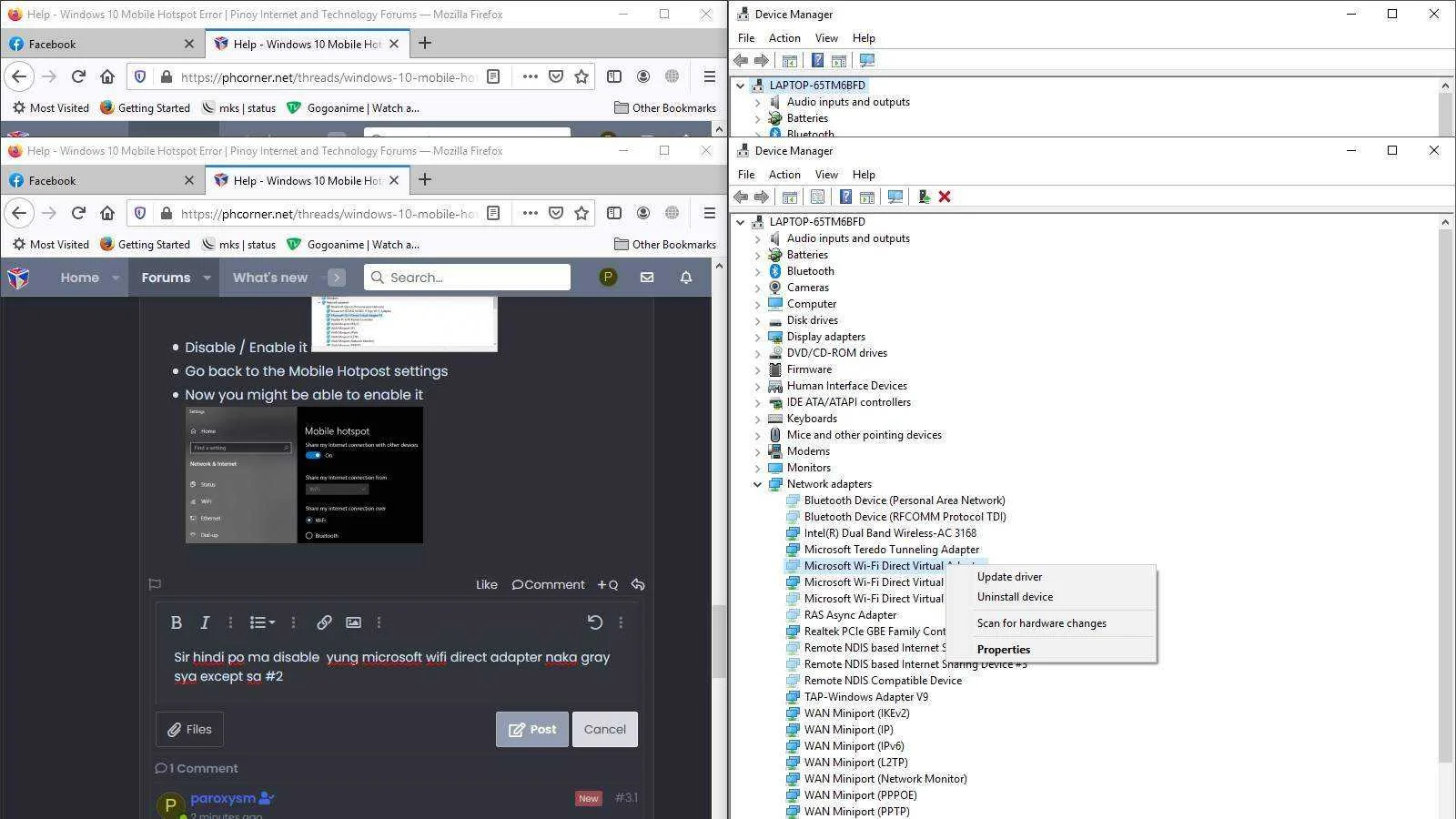The image size is (1456, 819).
Task: Expand the Disk drives category
Action: (x=757, y=320)
